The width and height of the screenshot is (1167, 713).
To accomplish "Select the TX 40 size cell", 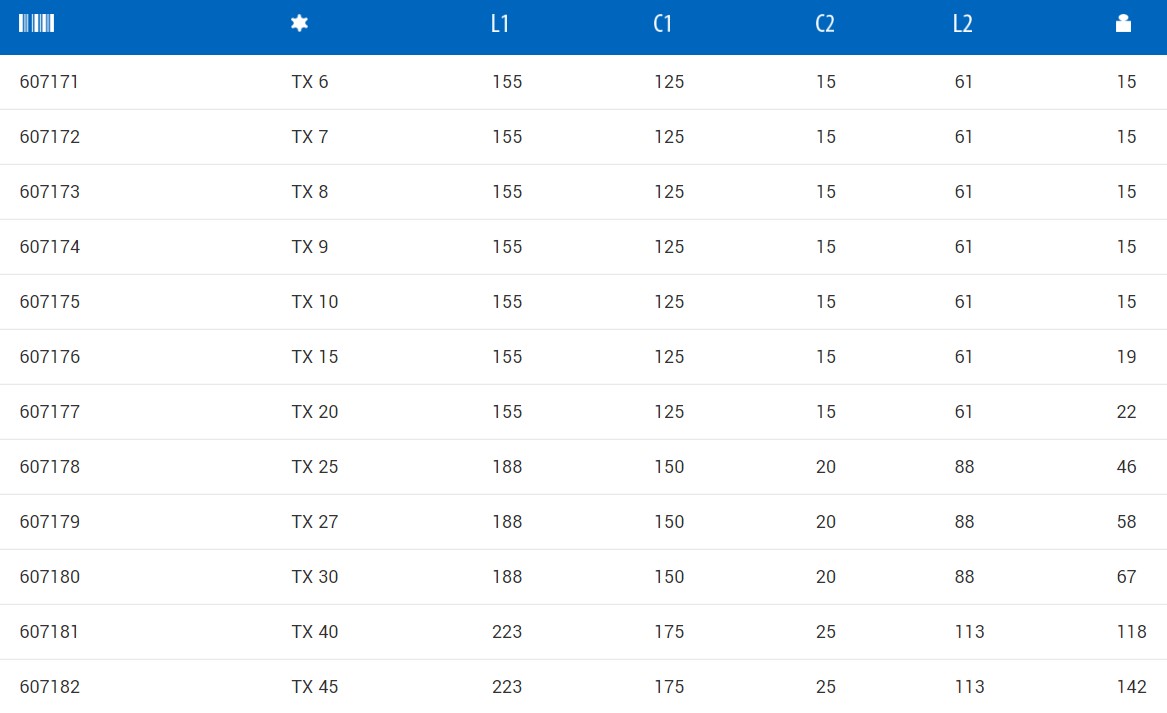I will point(315,632).
